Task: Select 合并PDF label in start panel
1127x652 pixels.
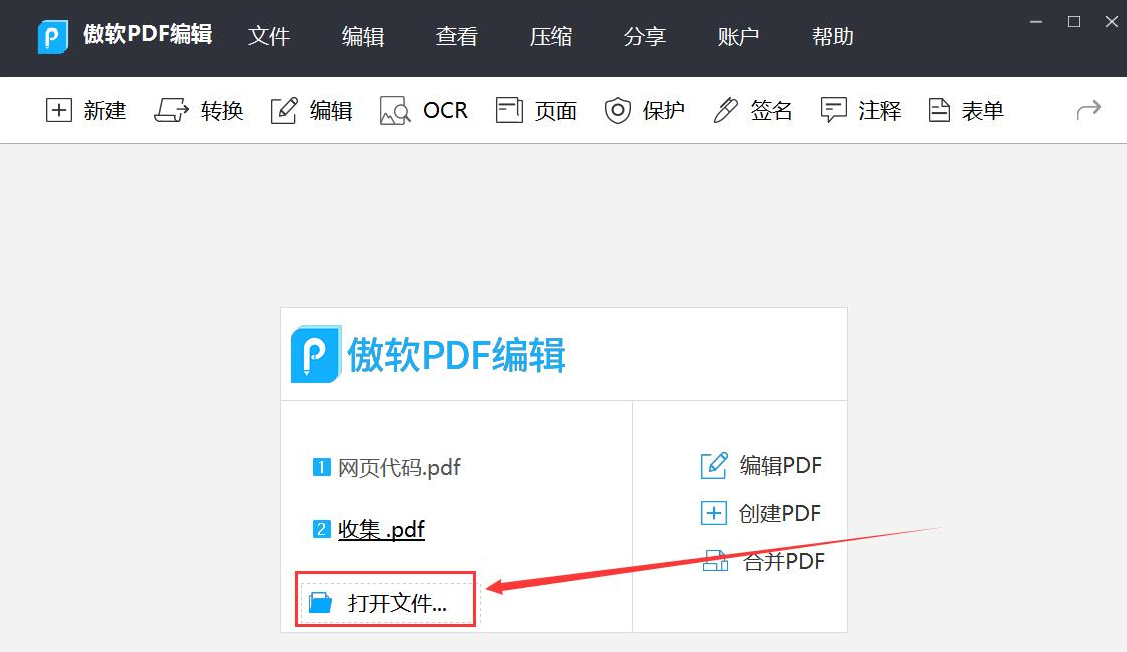Action: pos(784,561)
